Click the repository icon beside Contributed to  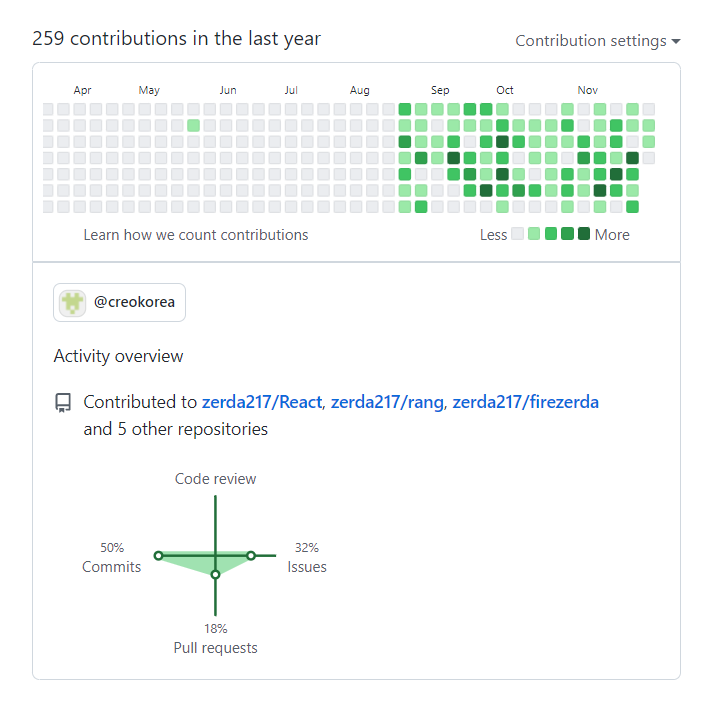(63, 403)
